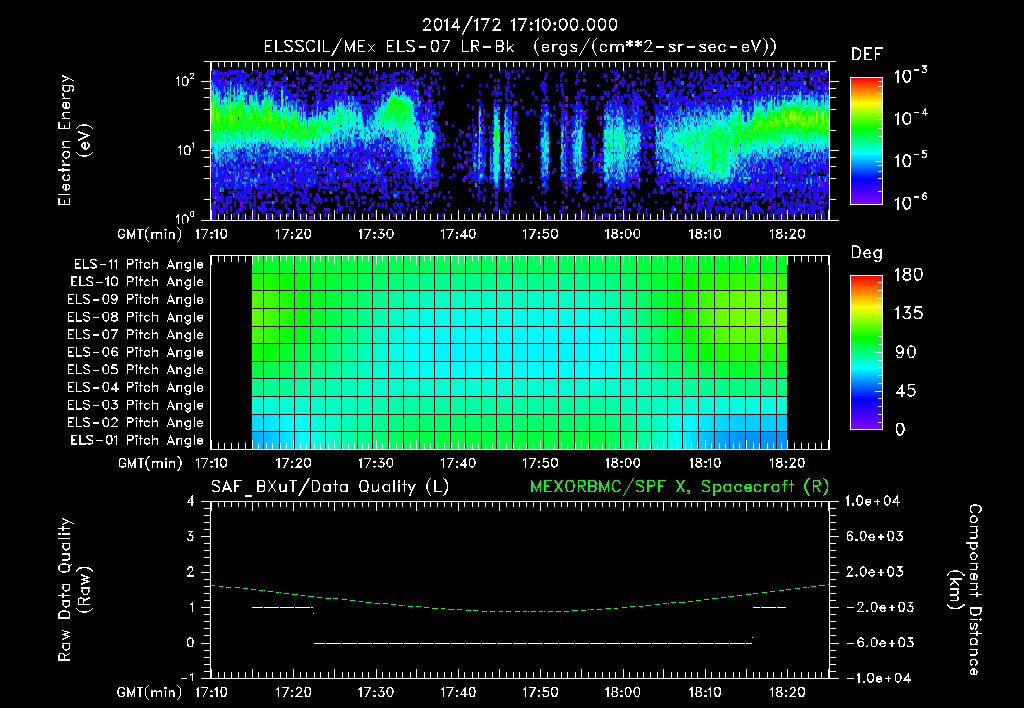
Task: Click the 18:10 tick under bottom panel
Action: 705,692
